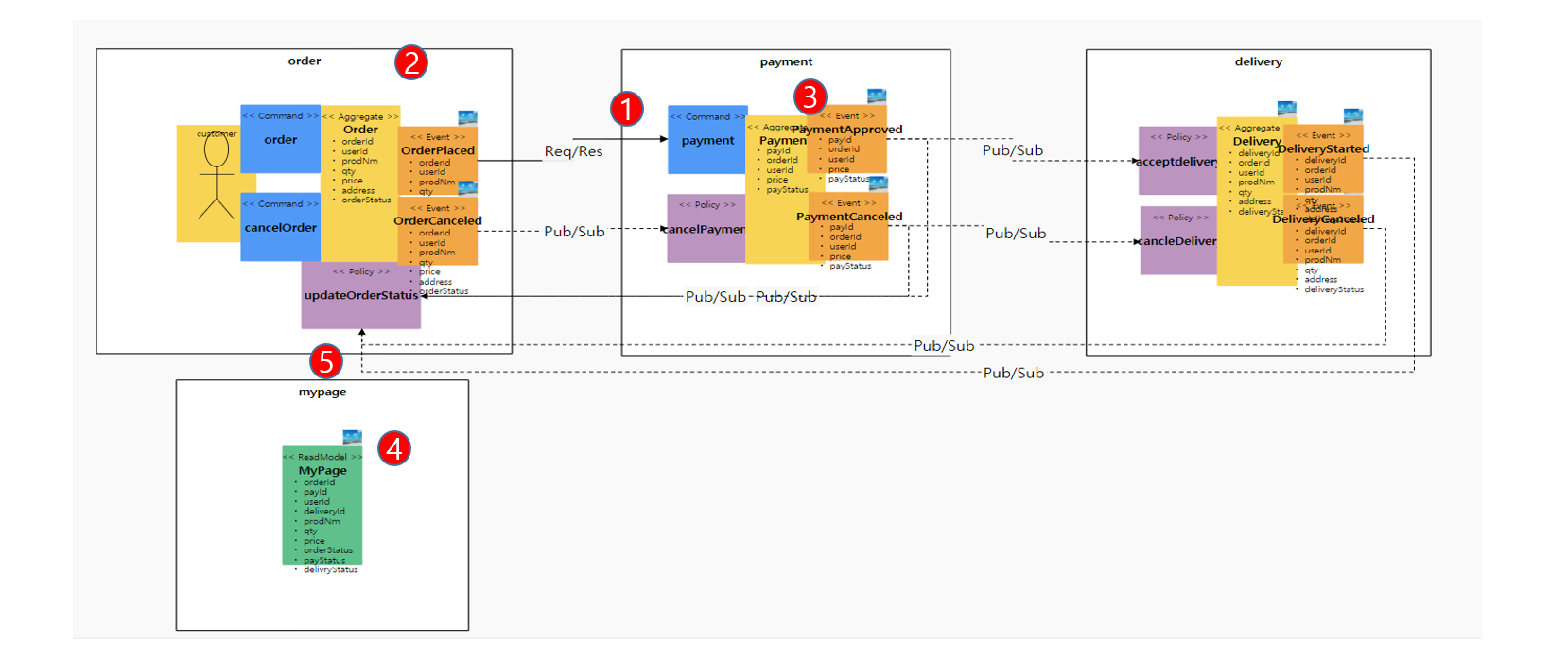This screenshot has height=645, width=1568.
Task: Click Pub/Sub label between OrderCanceled and cancelPayment
Action: (x=574, y=231)
